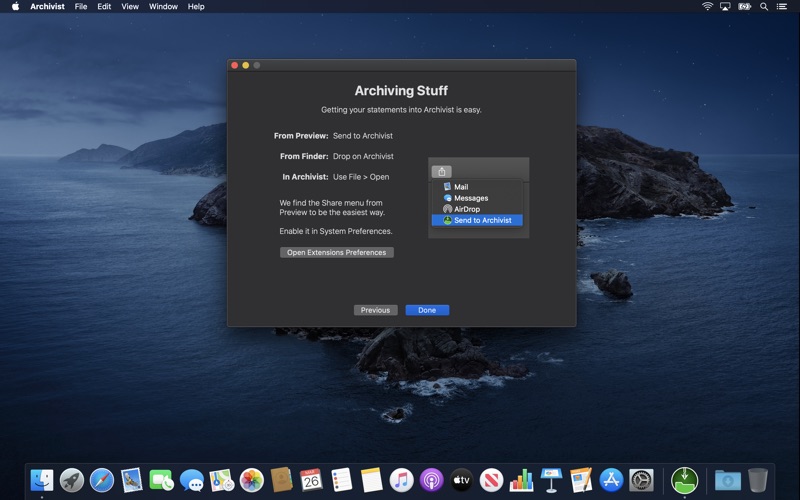
Task: Open Contacts book icon in Dock
Action: point(281,480)
